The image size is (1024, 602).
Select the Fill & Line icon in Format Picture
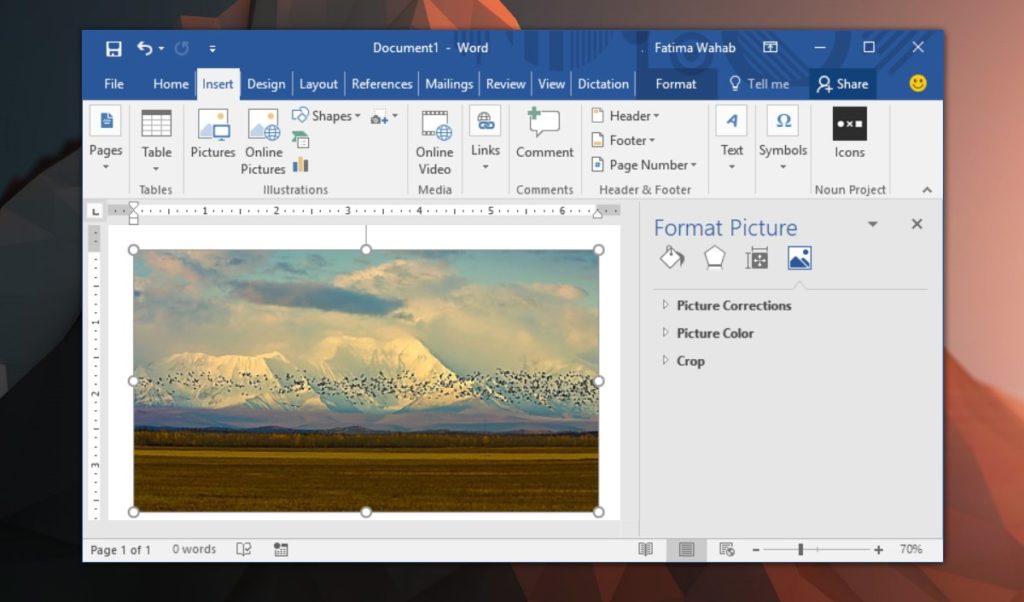tap(671, 257)
